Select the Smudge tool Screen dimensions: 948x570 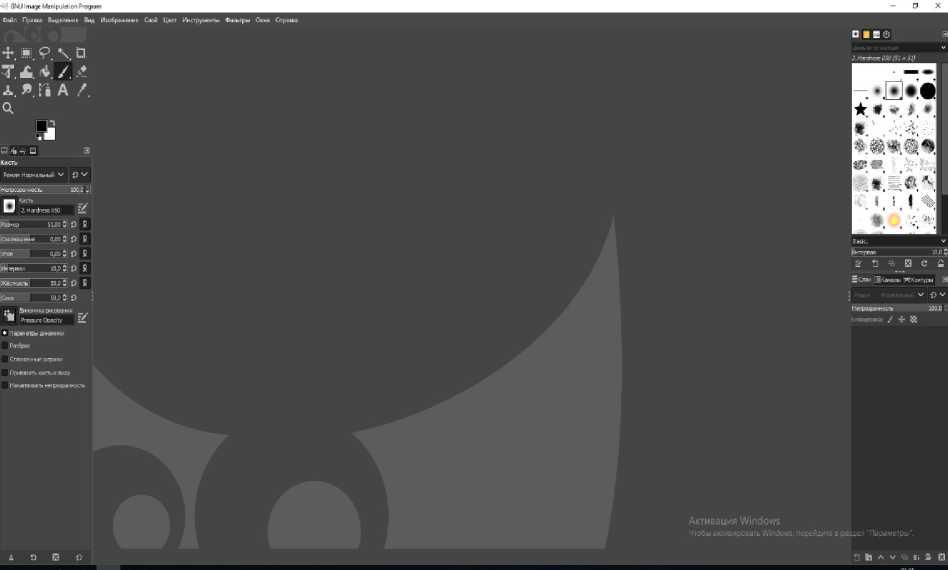(x=27, y=90)
